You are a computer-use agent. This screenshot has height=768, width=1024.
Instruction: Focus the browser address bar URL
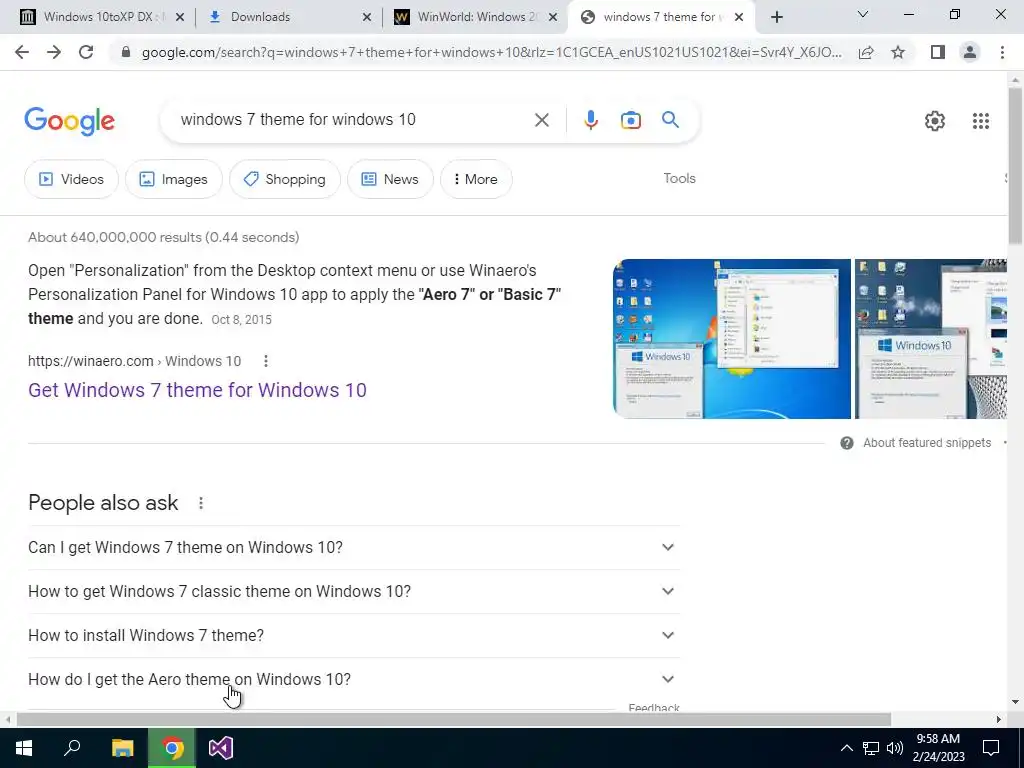(x=491, y=52)
